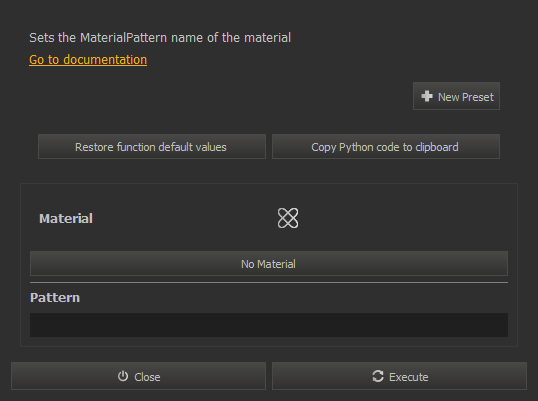Choose a material via No Material button
Screen dimensions: 538x401
[269, 263]
